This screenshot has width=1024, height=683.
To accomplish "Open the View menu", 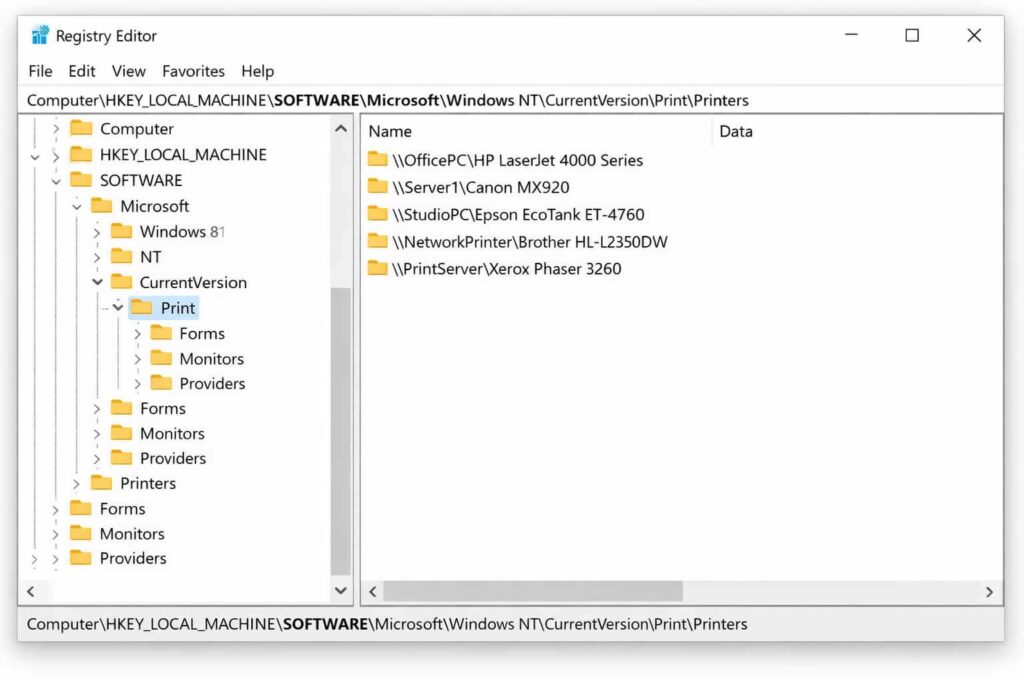I will click(x=128, y=71).
